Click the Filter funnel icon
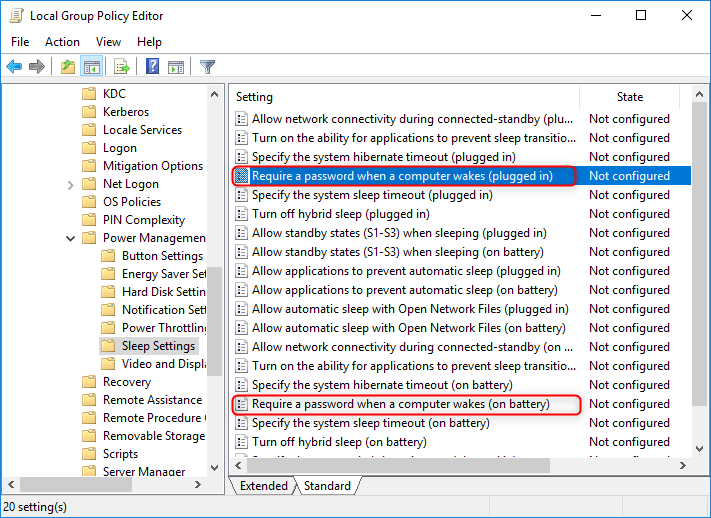The height and width of the screenshot is (518, 711). tap(207, 67)
